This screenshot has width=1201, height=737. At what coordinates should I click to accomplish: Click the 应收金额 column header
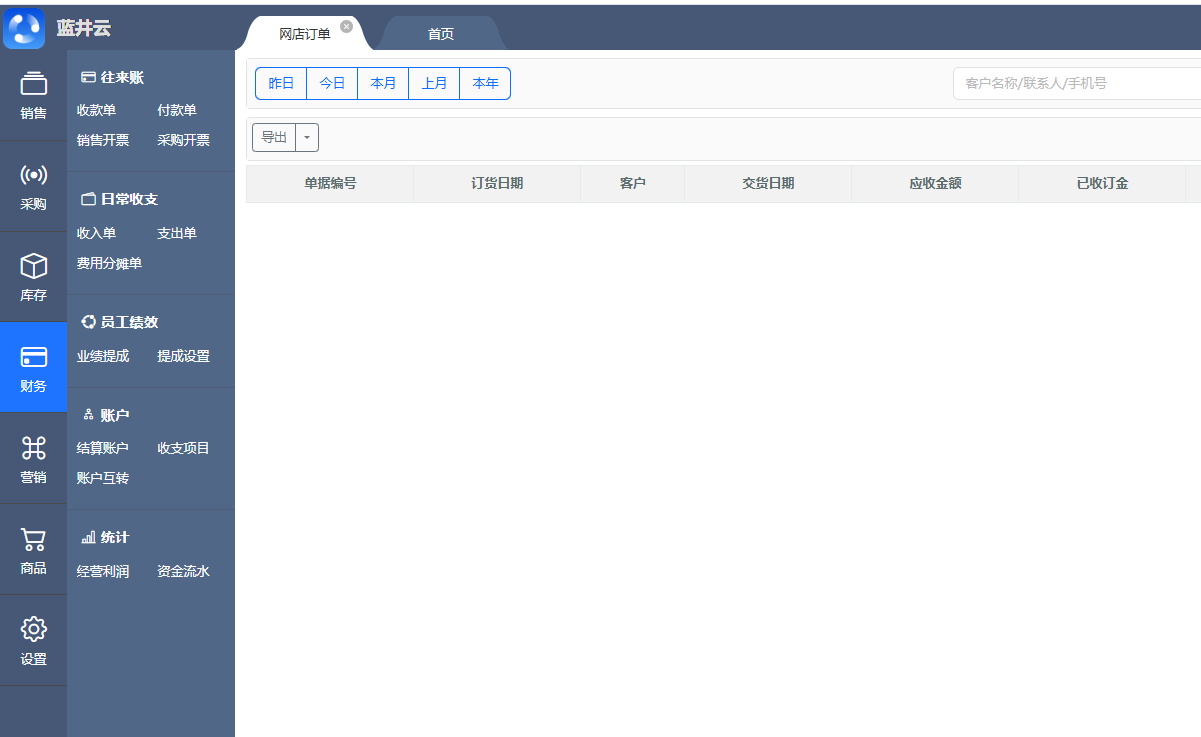935,184
